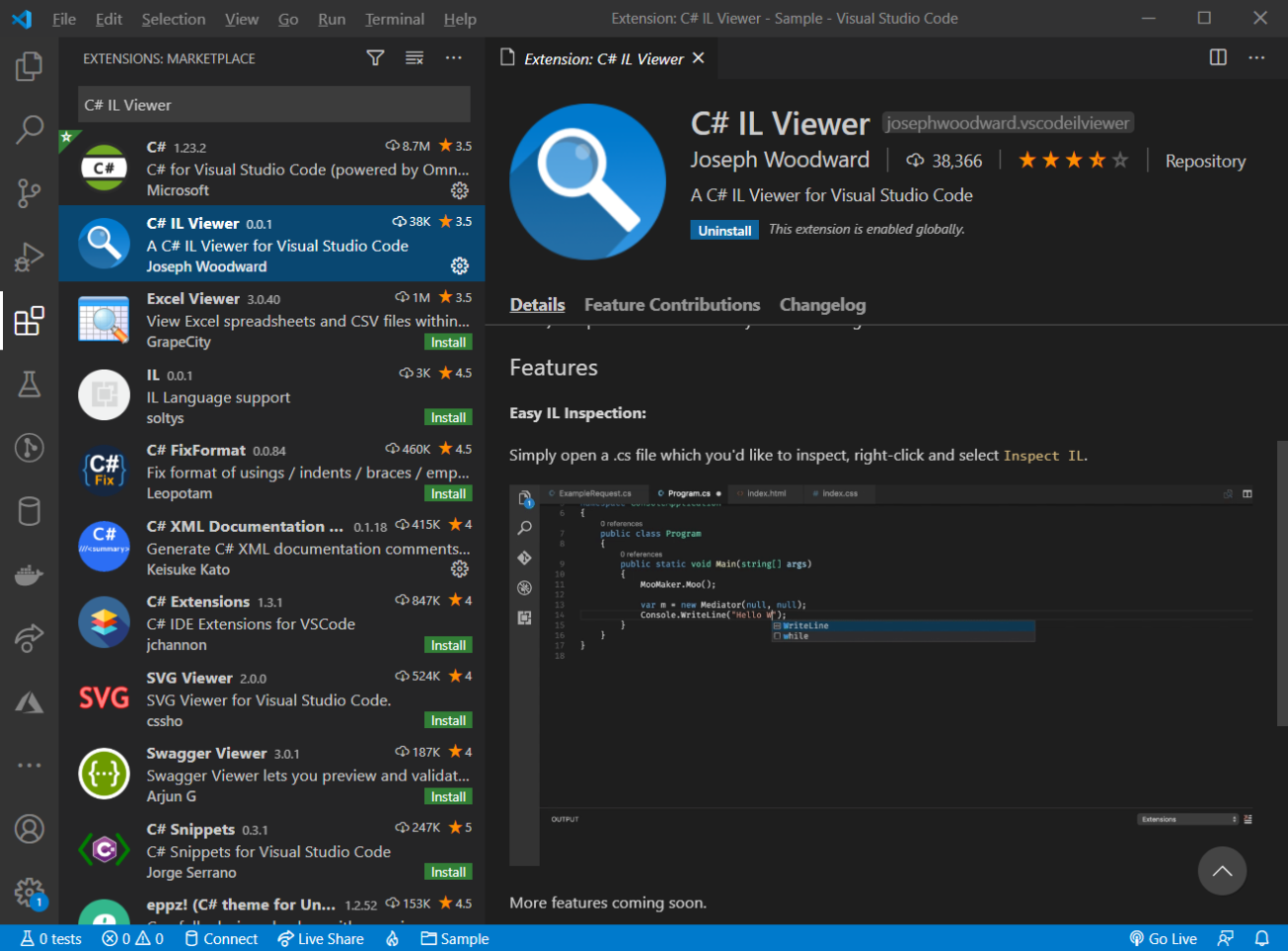Screen dimensions: 1288x951
Task: Click the extensions search input field
Action: pos(273,105)
